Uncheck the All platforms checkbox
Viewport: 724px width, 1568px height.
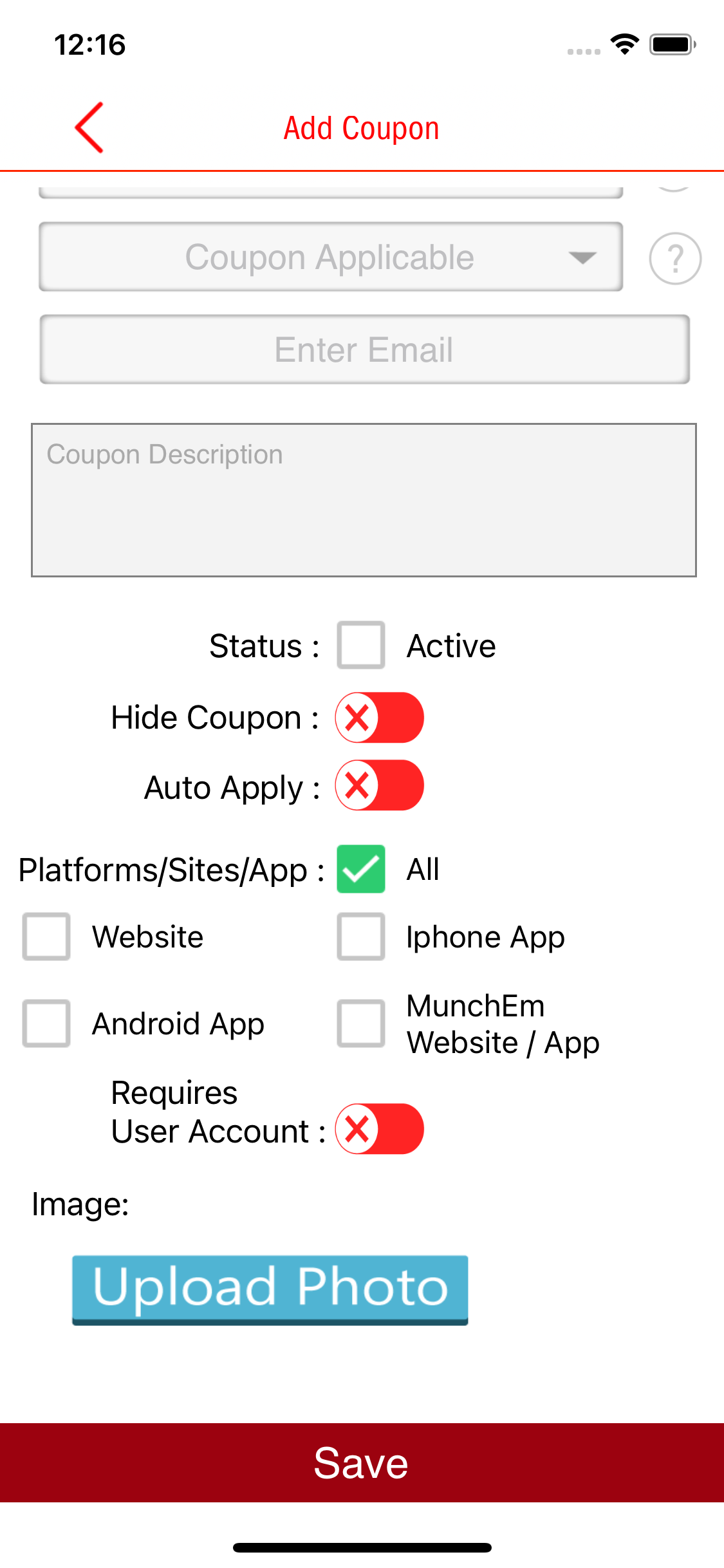(x=361, y=869)
